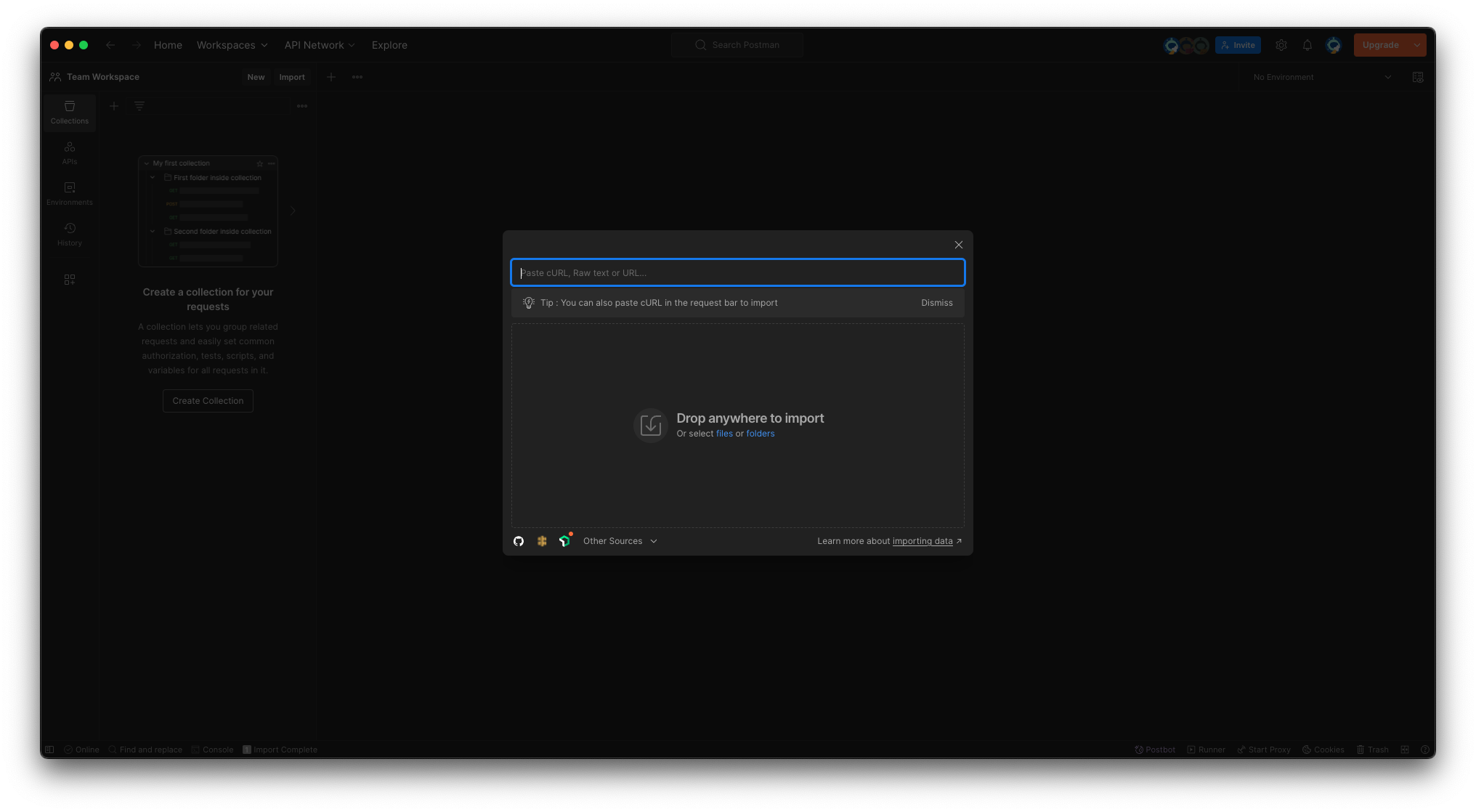Collapse Second folder inside collection
The image size is (1476, 812).
pos(153,231)
